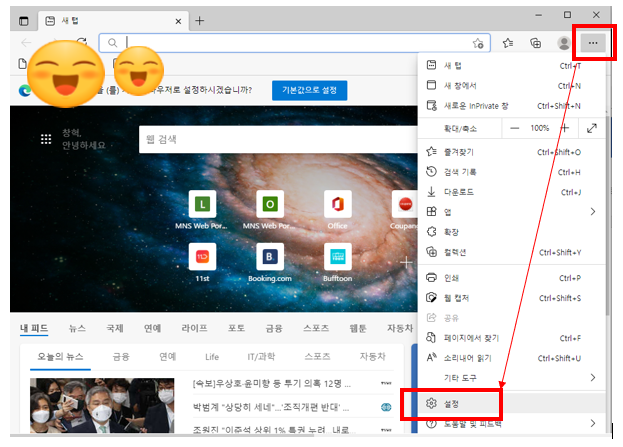Image resolution: width=623 pixels, height=447 pixels.
Task: Switch to the 포토 feed tab
Action: coord(236,328)
